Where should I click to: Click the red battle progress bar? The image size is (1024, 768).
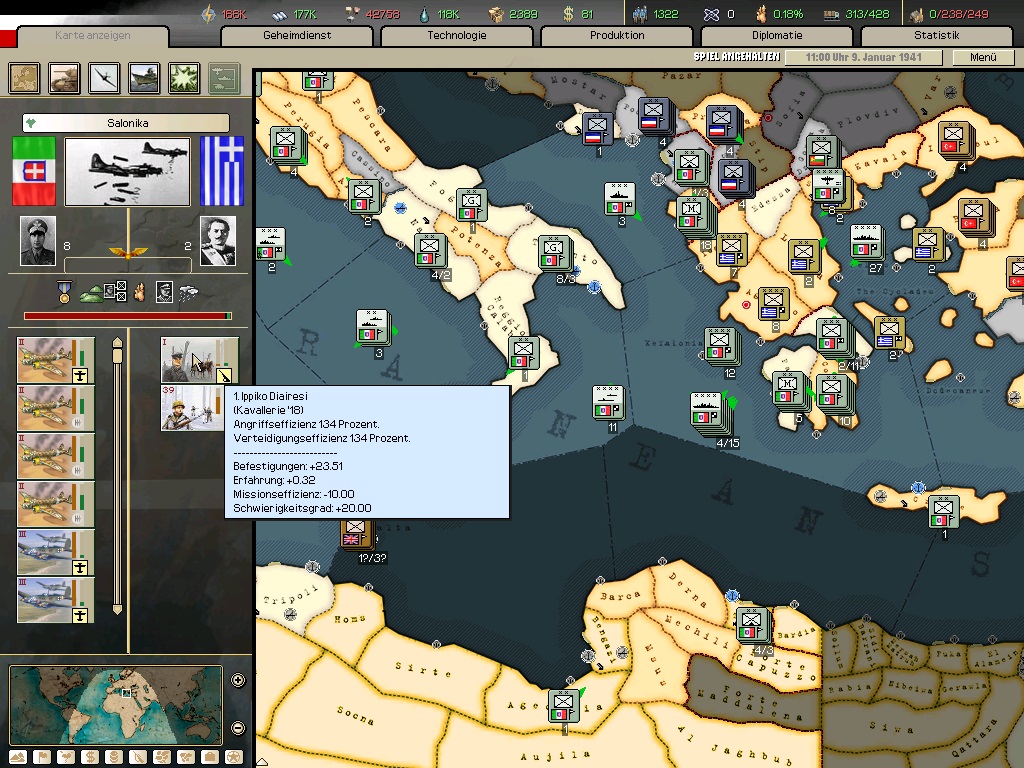coord(127,316)
